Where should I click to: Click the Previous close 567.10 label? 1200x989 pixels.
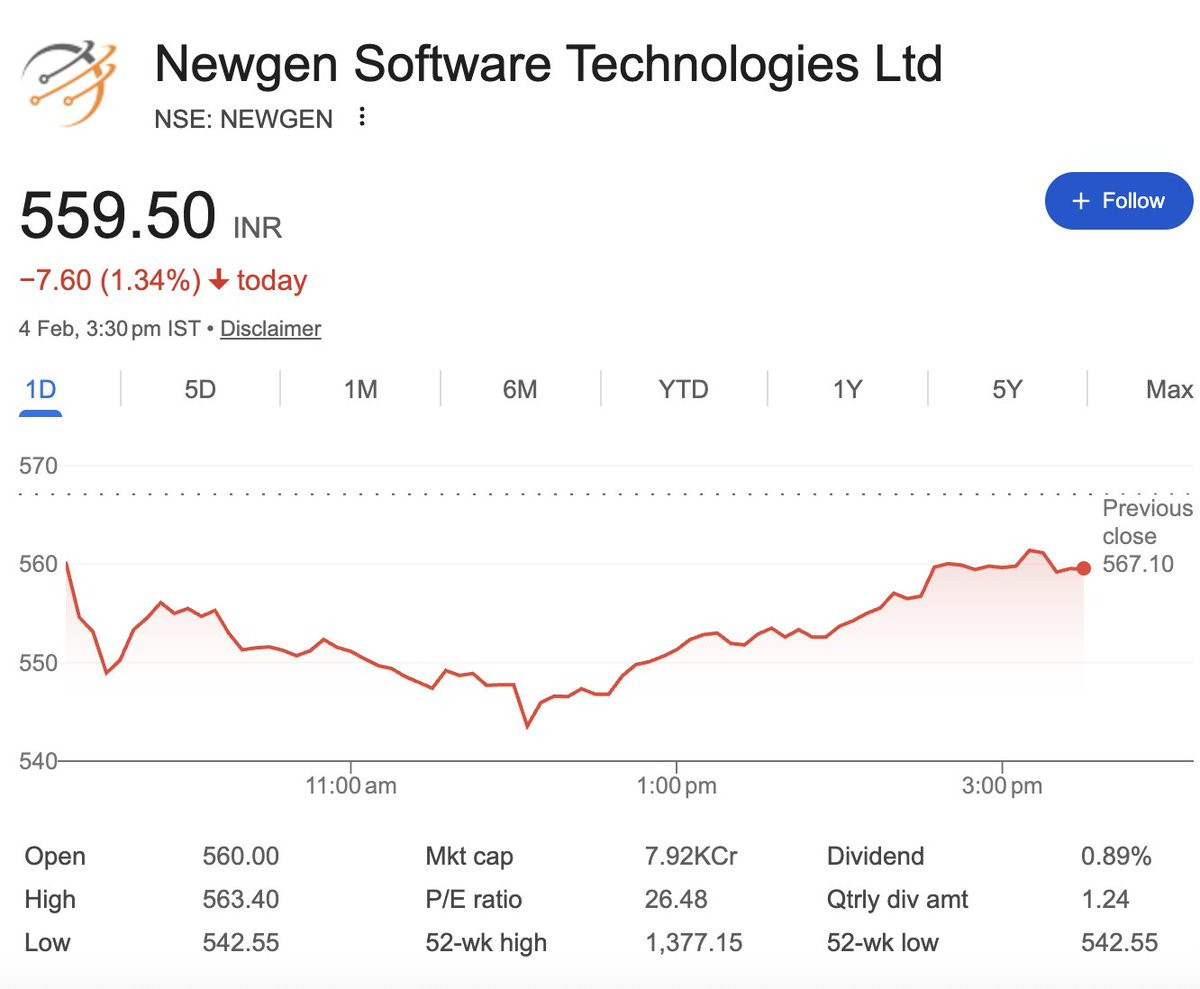click(x=1147, y=536)
